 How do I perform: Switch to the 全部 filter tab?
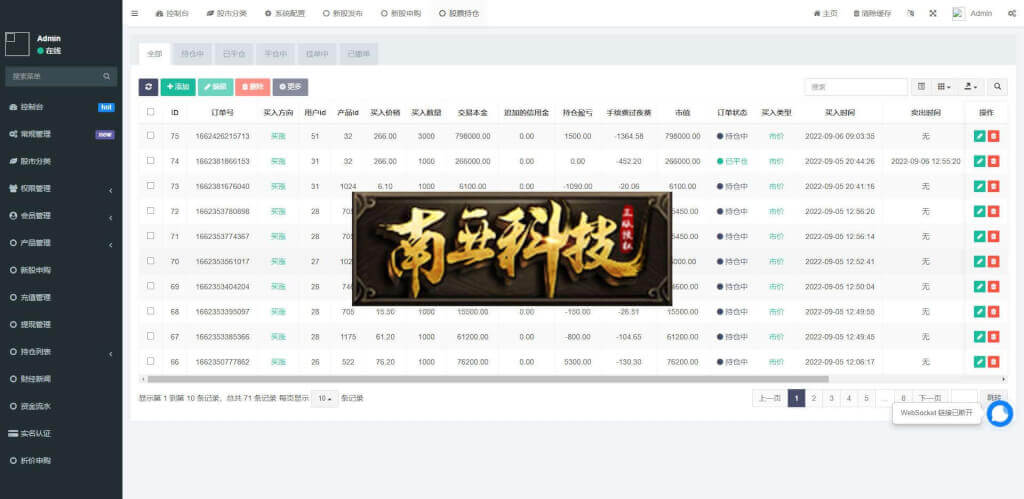tap(154, 54)
